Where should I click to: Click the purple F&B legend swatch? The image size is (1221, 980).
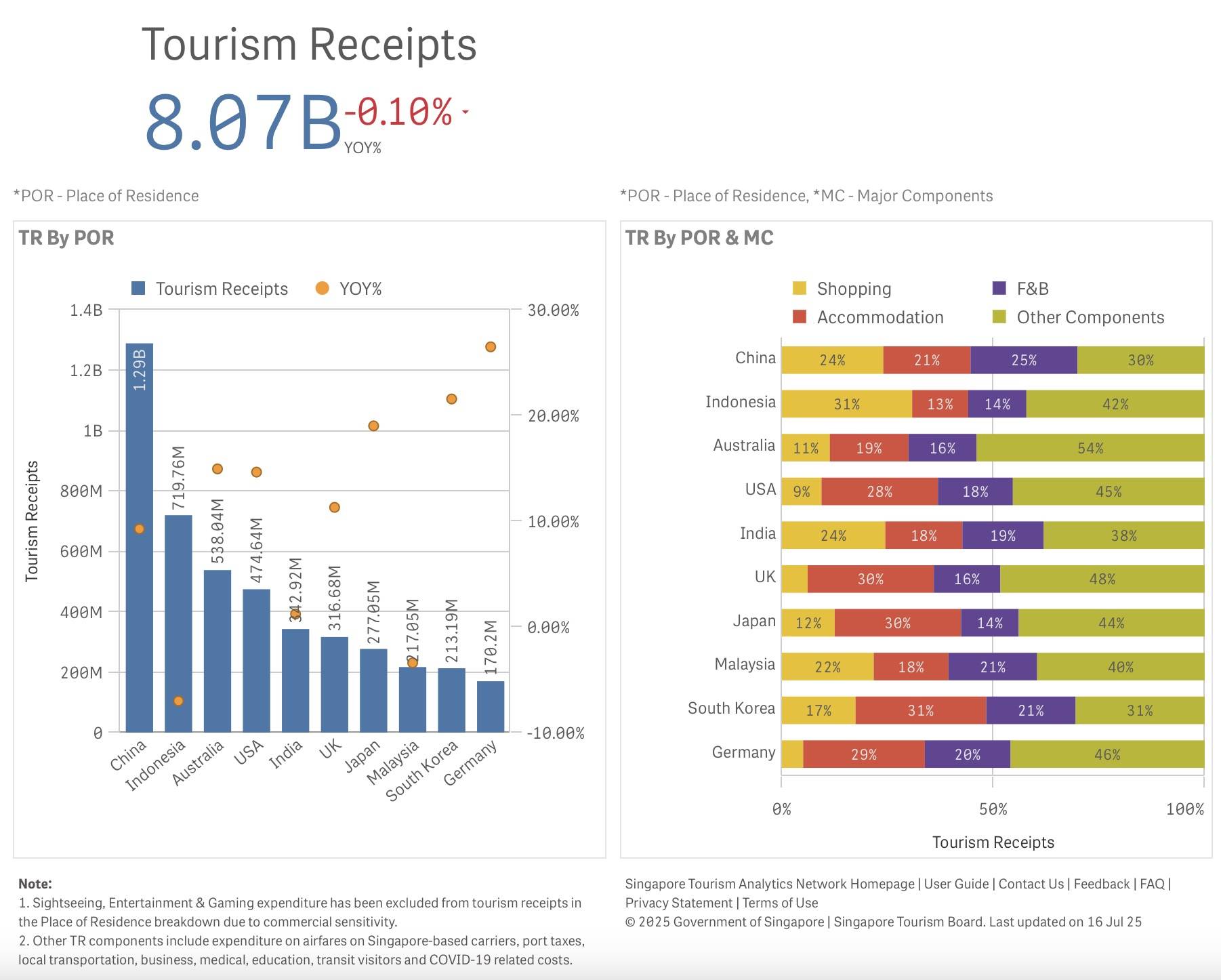[999, 288]
